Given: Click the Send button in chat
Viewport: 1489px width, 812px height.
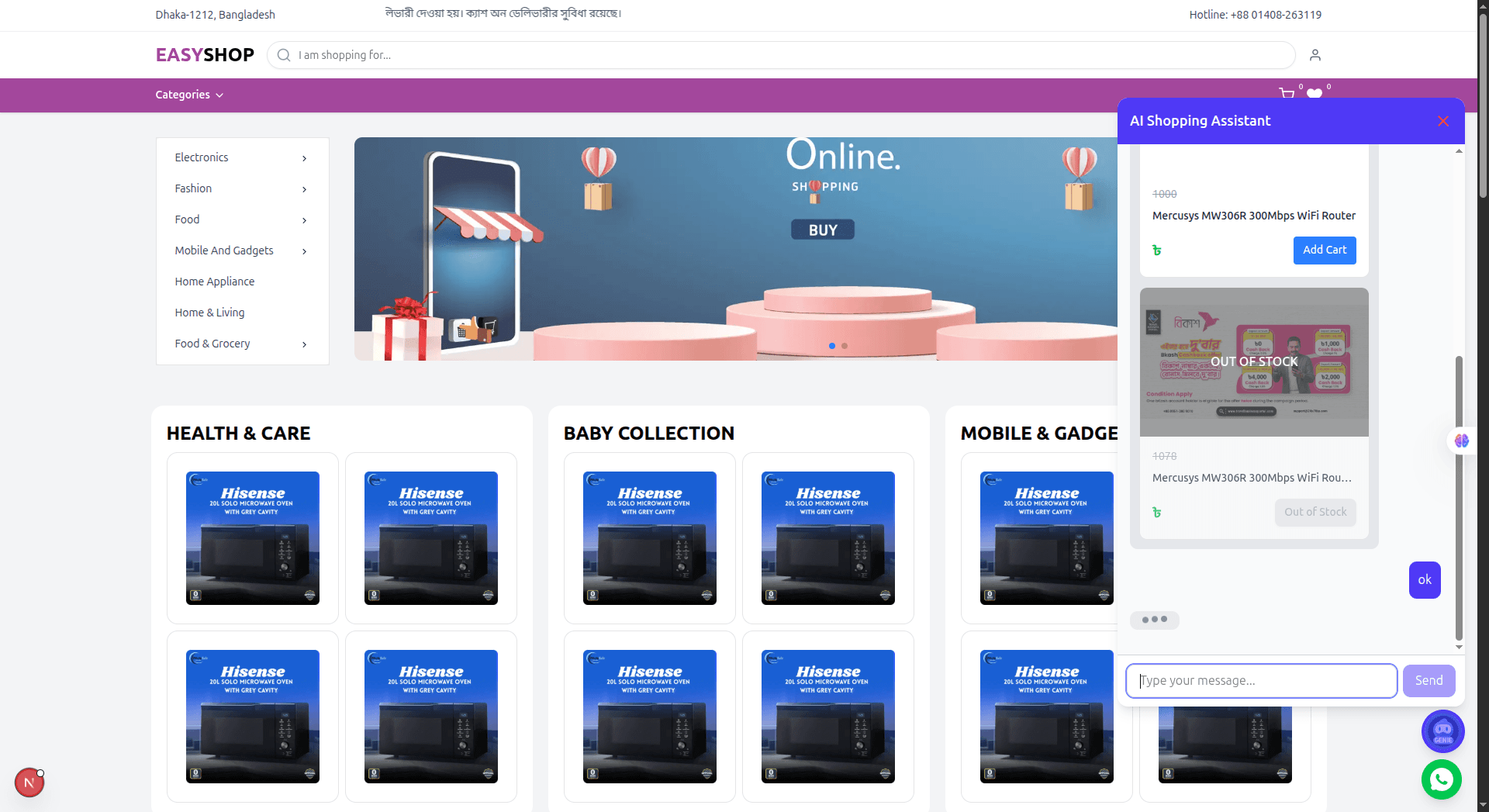Looking at the screenshot, I should [x=1429, y=680].
